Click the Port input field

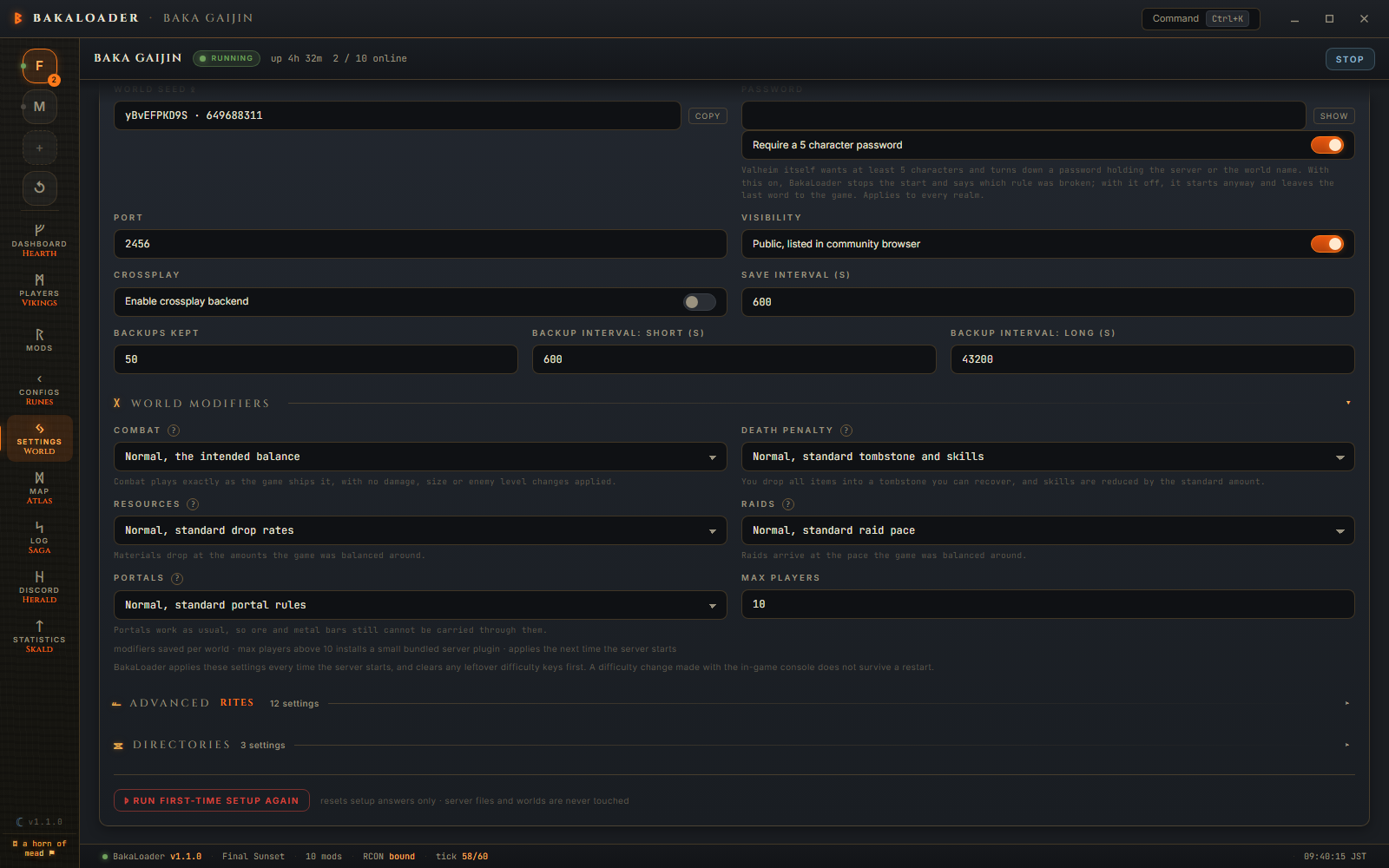tap(420, 244)
